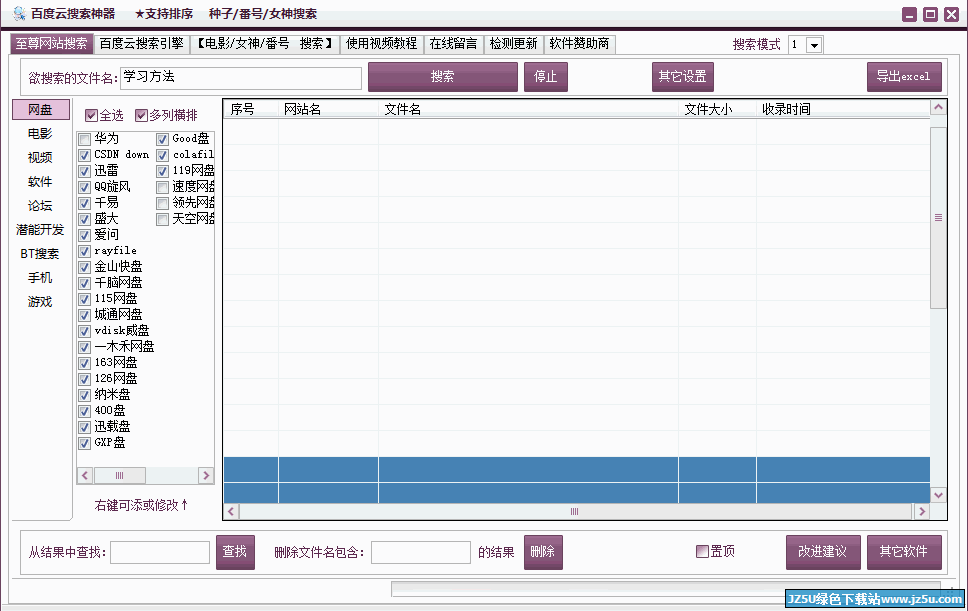This screenshot has height=611, width=968.
Task: Click the results table's left scroll arrow
Action: pyautogui.click(x=232, y=511)
